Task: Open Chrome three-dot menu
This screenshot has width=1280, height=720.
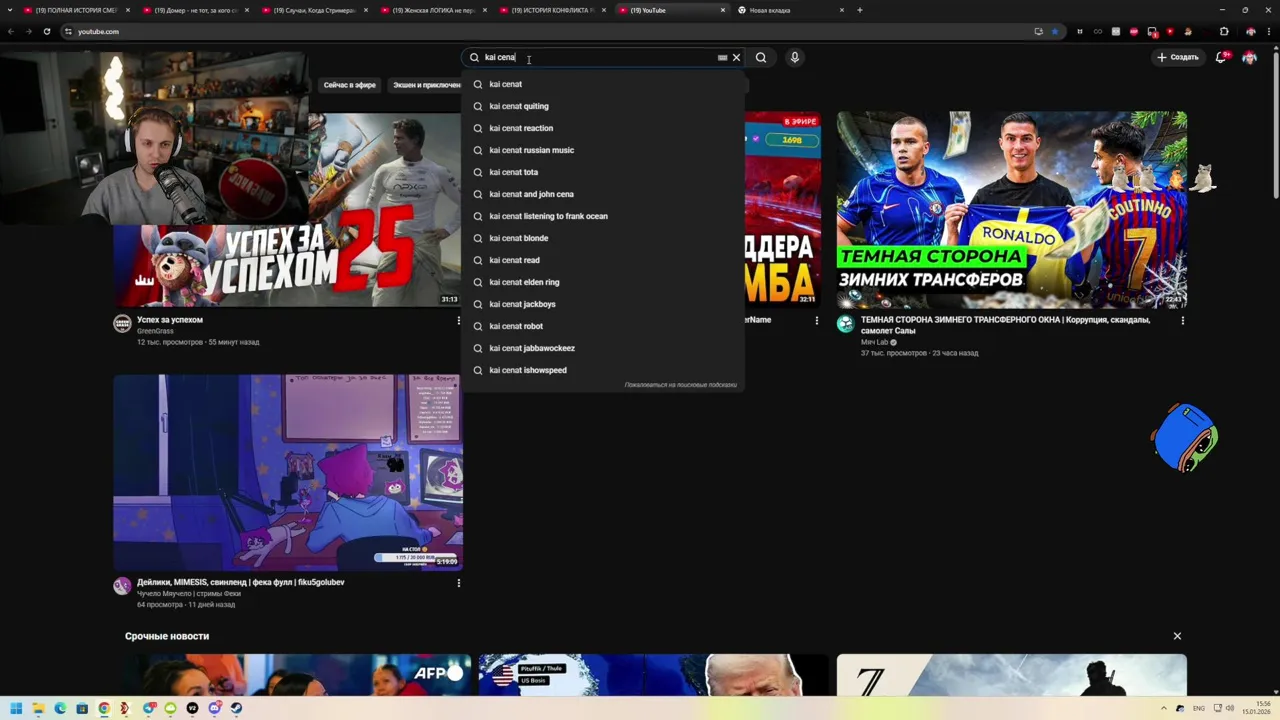Action: (x=1267, y=31)
